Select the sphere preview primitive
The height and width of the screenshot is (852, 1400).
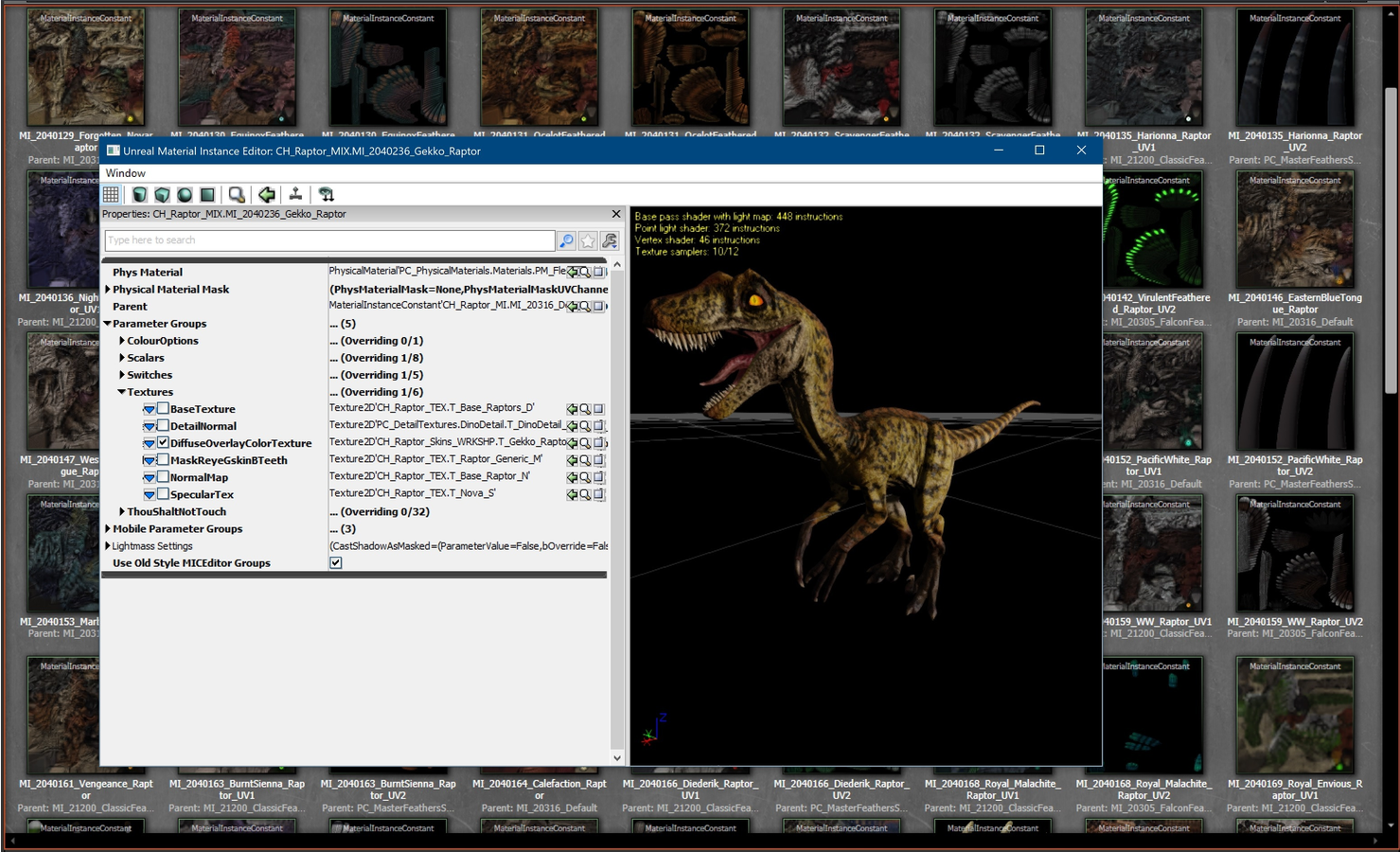[x=185, y=194]
